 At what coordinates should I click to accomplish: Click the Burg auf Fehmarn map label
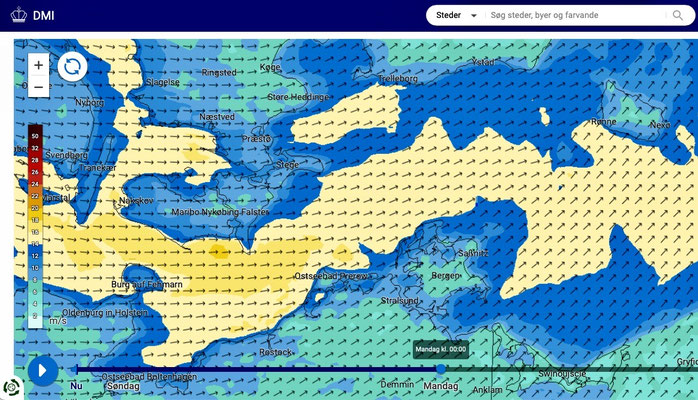(x=147, y=284)
